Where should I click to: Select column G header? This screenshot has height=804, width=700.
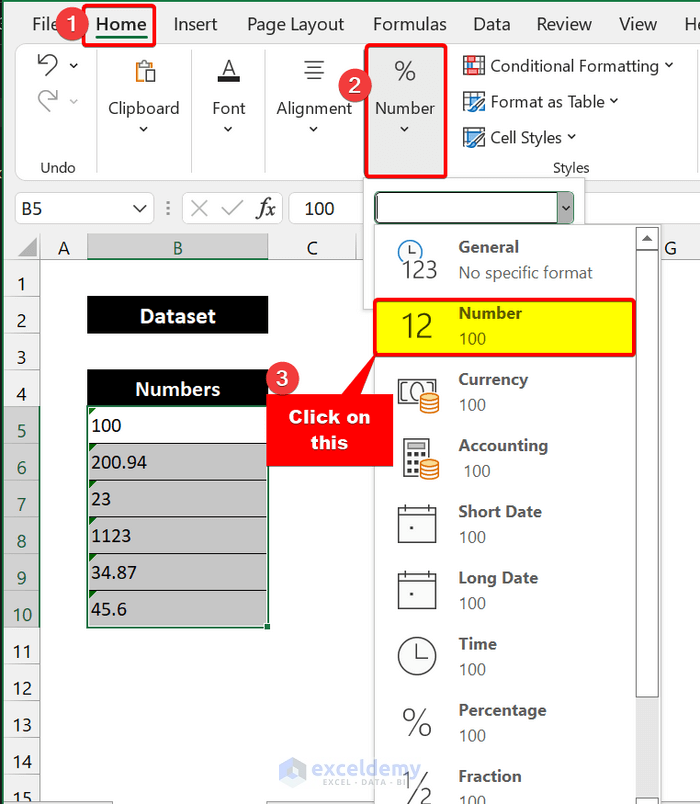tap(671, 248)
